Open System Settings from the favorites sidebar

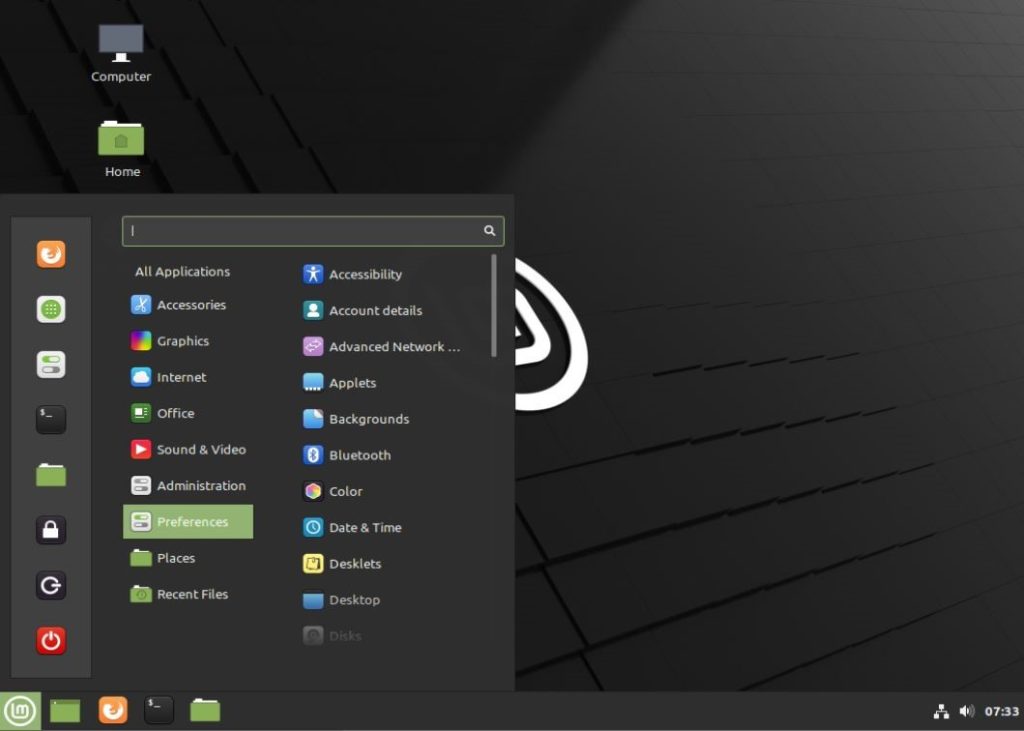[51, 365]
